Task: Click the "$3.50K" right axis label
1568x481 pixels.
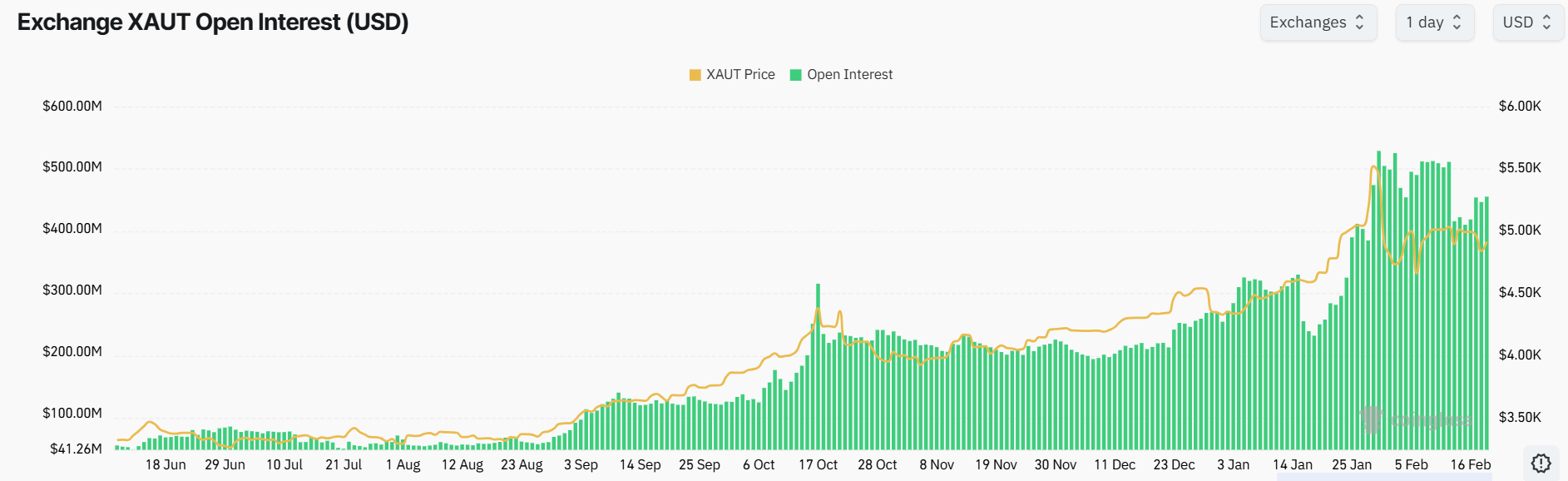Action: tap(1520, 418)
